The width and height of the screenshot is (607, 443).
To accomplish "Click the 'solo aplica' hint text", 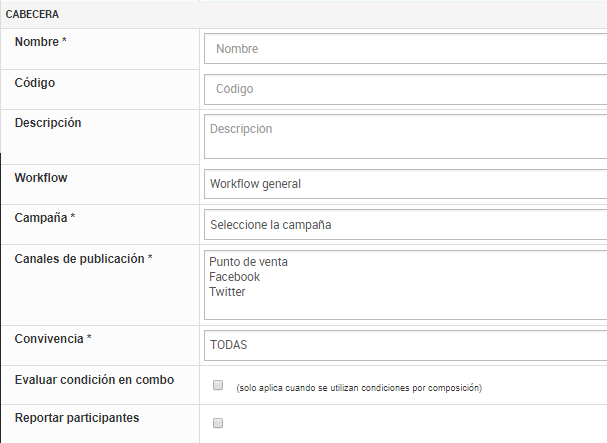I will [x=359, y=387].
